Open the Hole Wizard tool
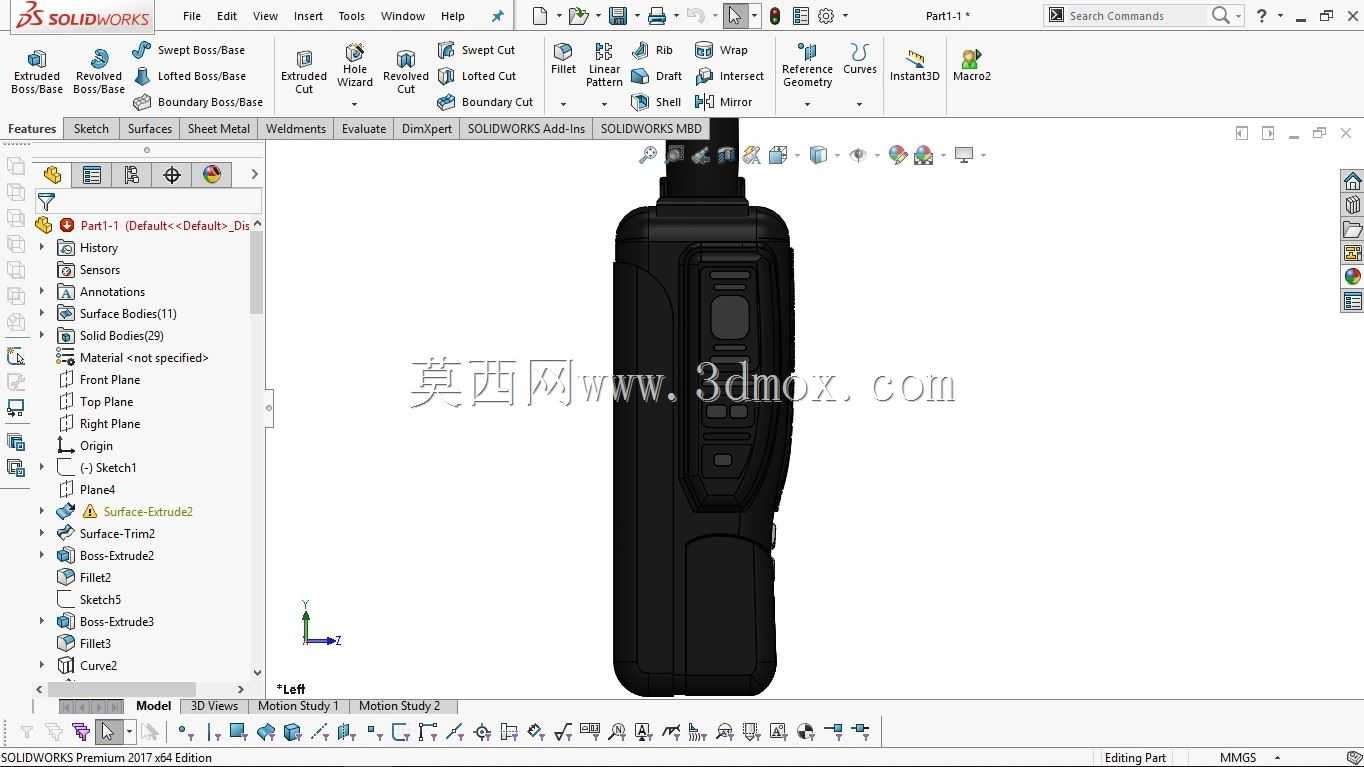The image size is (1364, 767). [355, 65]
